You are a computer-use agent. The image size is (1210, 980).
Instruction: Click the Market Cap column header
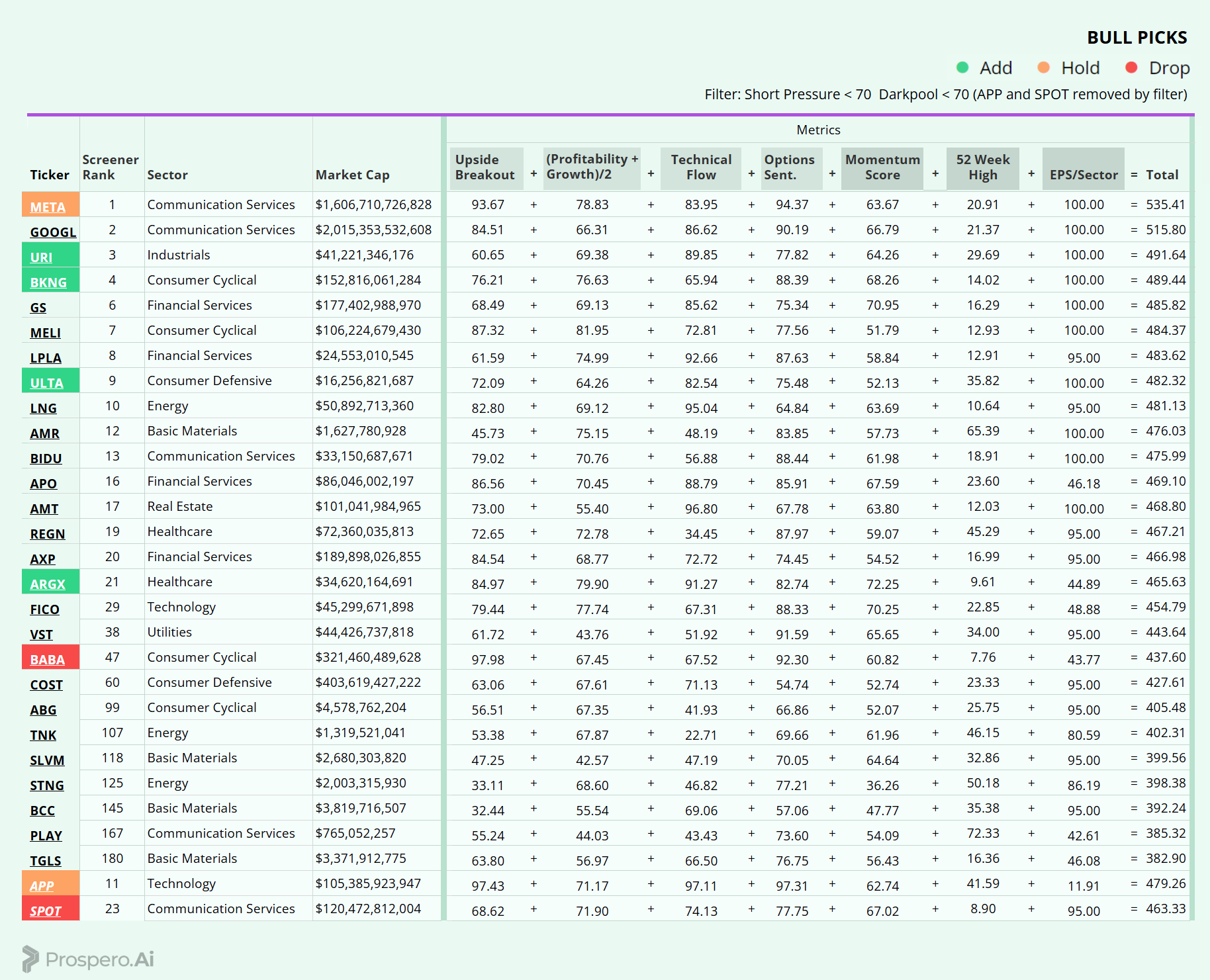pyautogui.click(x=352, y=175)
